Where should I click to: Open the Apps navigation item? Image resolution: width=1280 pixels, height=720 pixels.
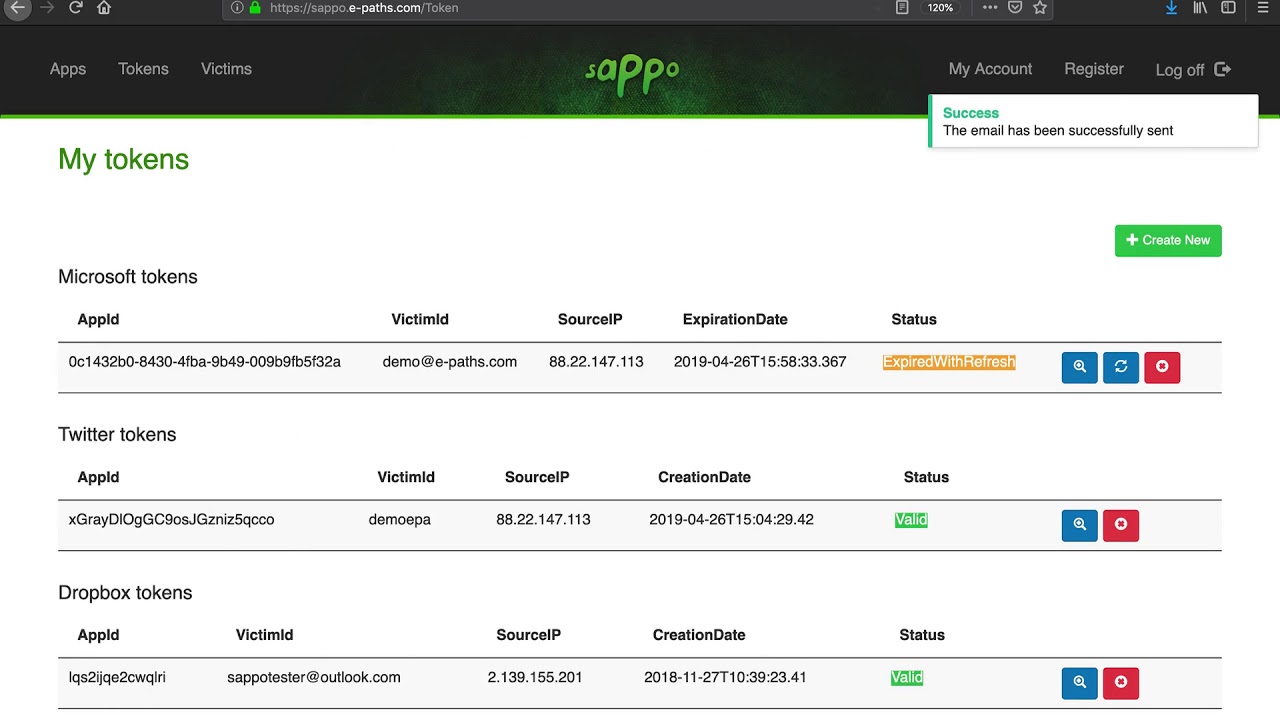pyautogui.click(x=68, y=69)
